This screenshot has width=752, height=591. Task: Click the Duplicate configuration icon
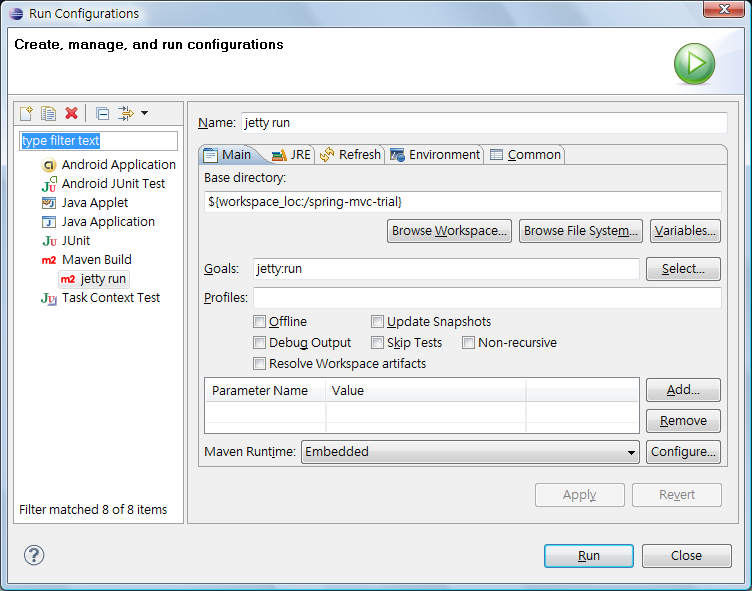[48, 113]
